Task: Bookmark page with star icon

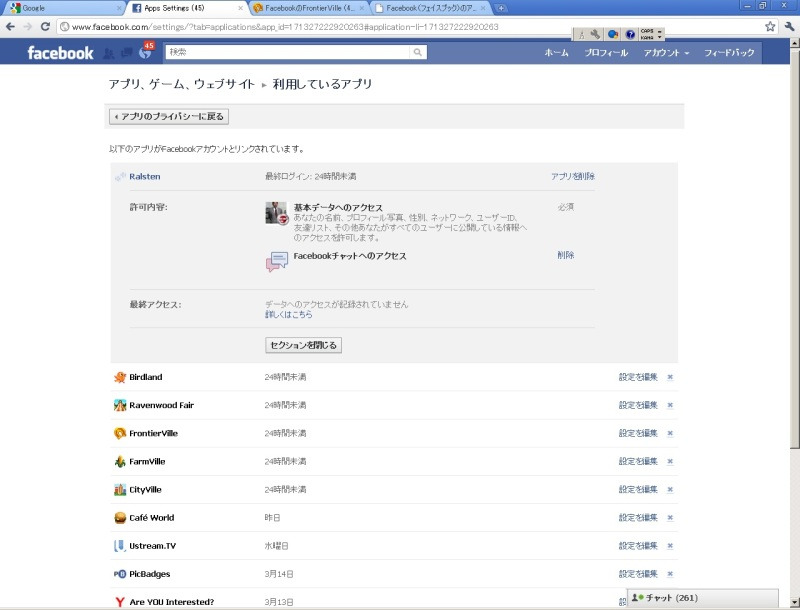Action: tap(770, 27)
